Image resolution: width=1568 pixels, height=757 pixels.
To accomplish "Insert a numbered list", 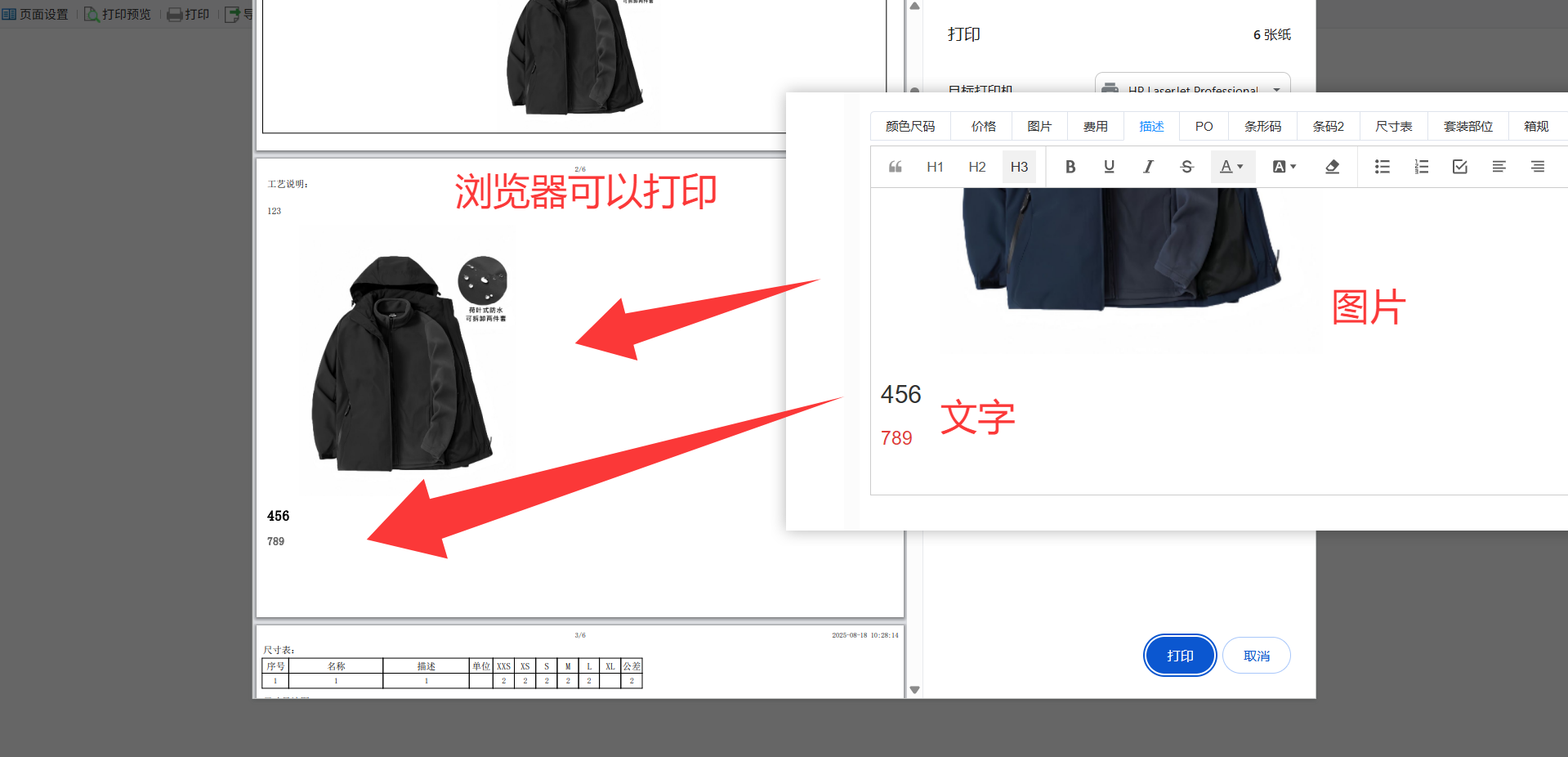I will 1421,167.
